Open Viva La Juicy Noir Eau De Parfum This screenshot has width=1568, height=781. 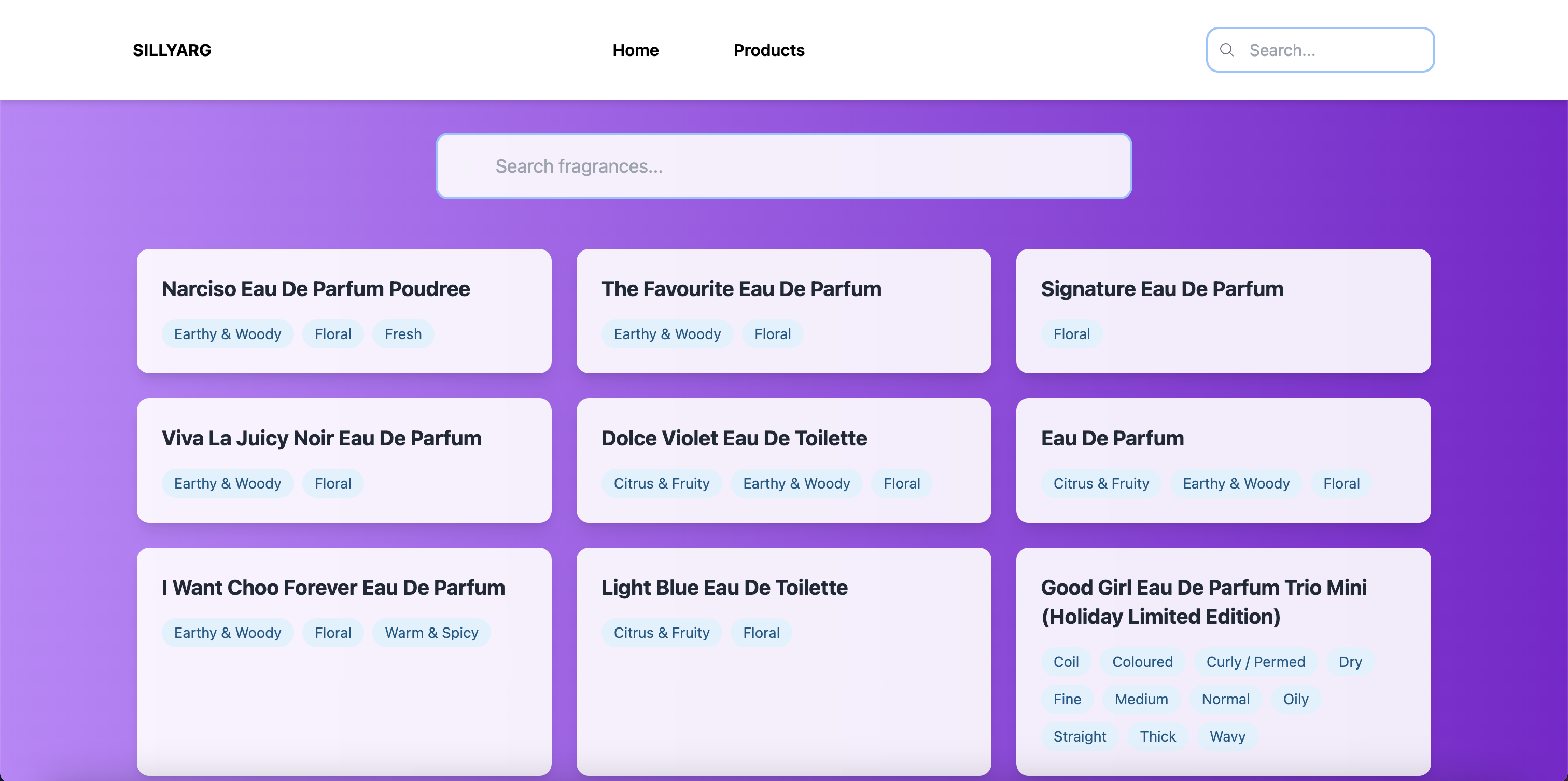pos(344,460)
